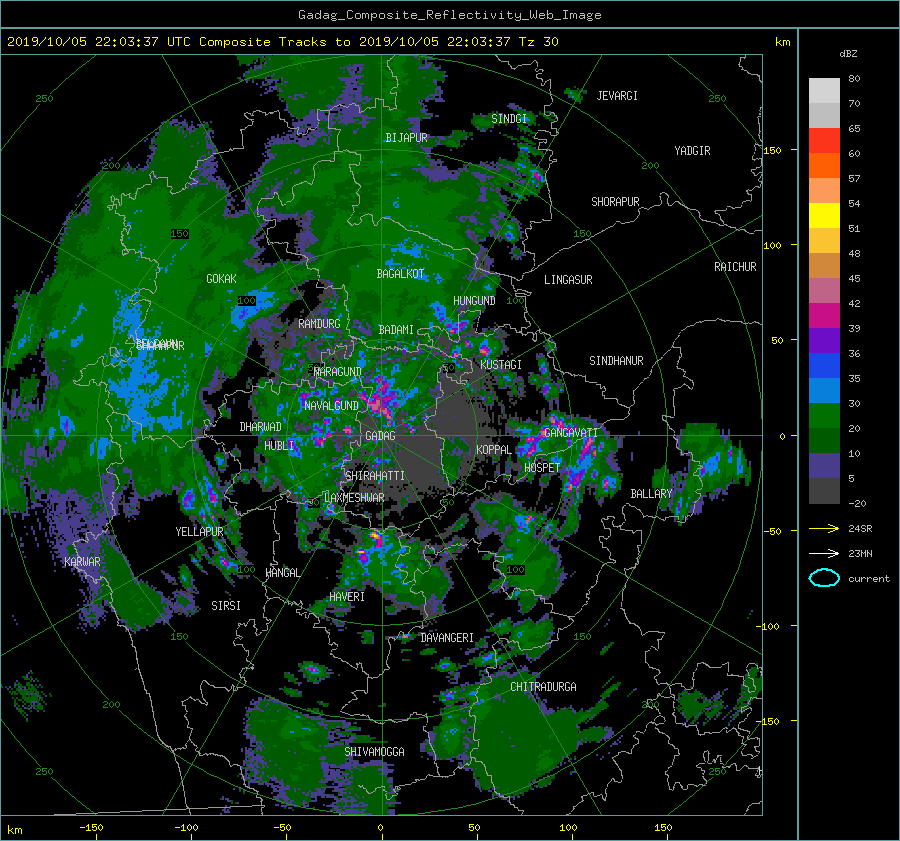Viewport: 900px width, 841px height.
Task: Click the 150 tick on right axis
Action: pos(773,150)
